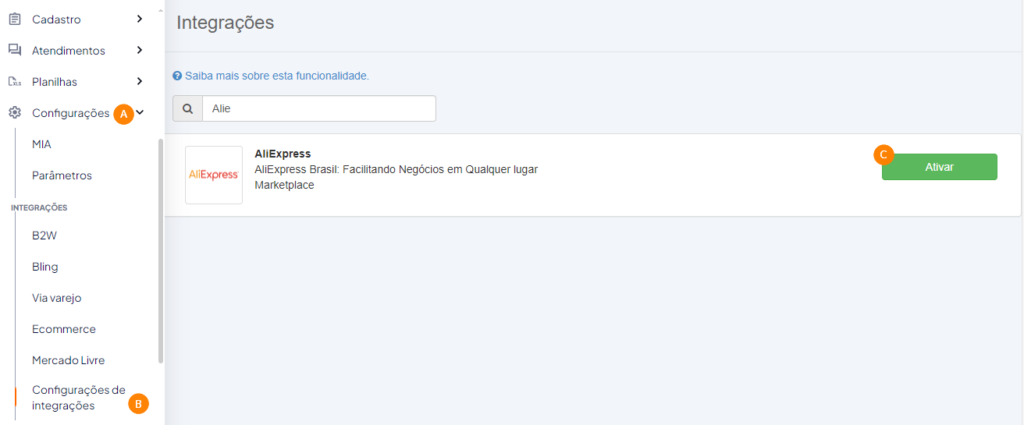The height and width of the screenshot is (425, 1024).
Task: Open the Atendimentos menu
Action: click(69, 50)
